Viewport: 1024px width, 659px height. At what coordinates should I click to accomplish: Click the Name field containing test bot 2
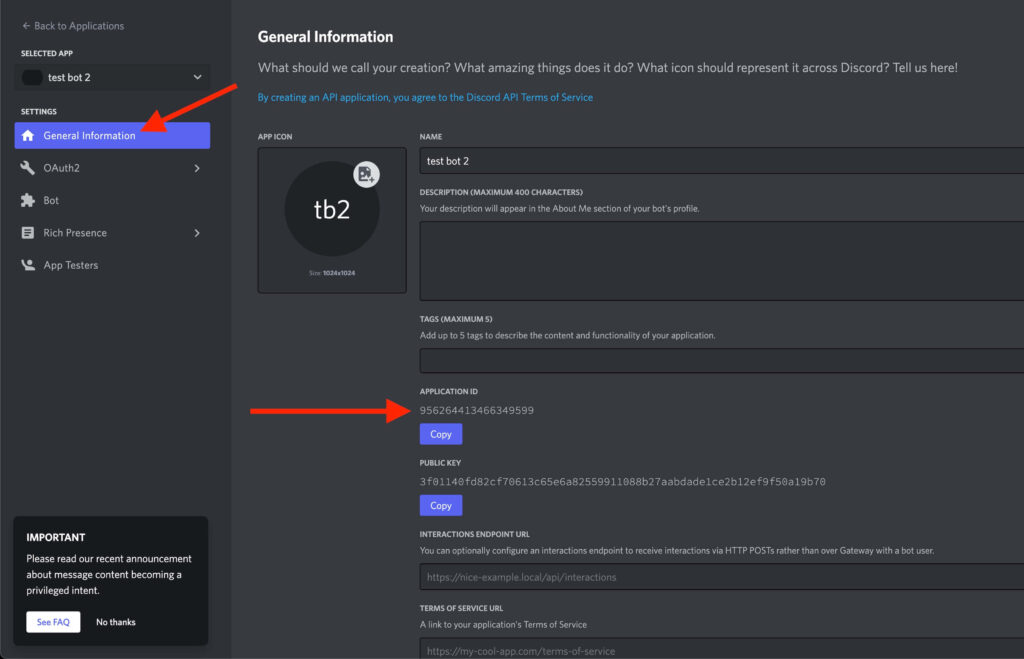721,161
